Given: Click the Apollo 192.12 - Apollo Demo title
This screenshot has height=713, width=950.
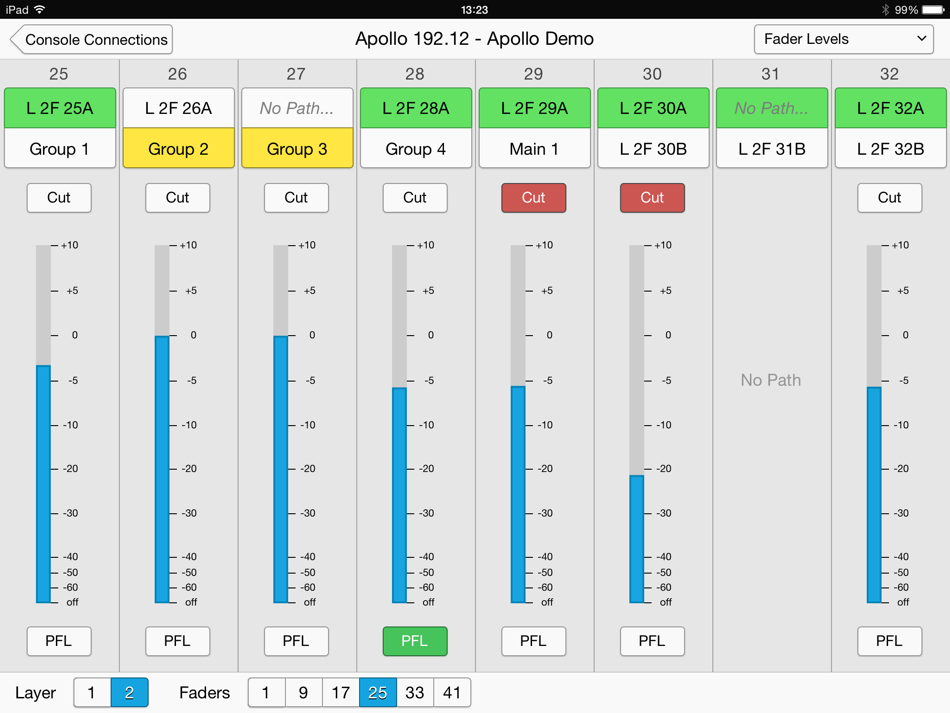Looking at the screenshot, I should (474, 39).
